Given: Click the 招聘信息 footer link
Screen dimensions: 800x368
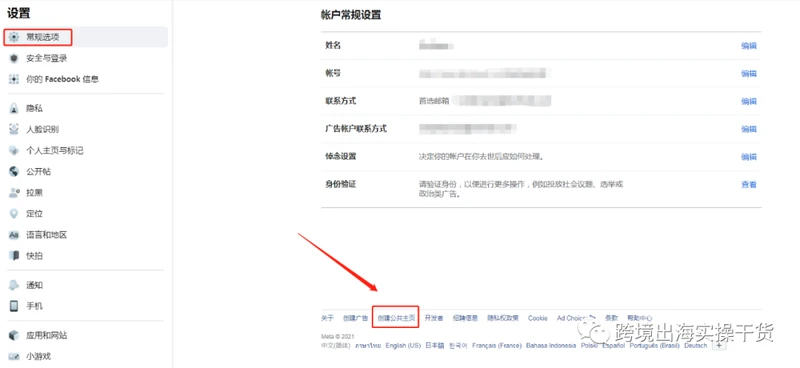Looking at the screenshot, I should pyautogui.click(x=465, y=318).
